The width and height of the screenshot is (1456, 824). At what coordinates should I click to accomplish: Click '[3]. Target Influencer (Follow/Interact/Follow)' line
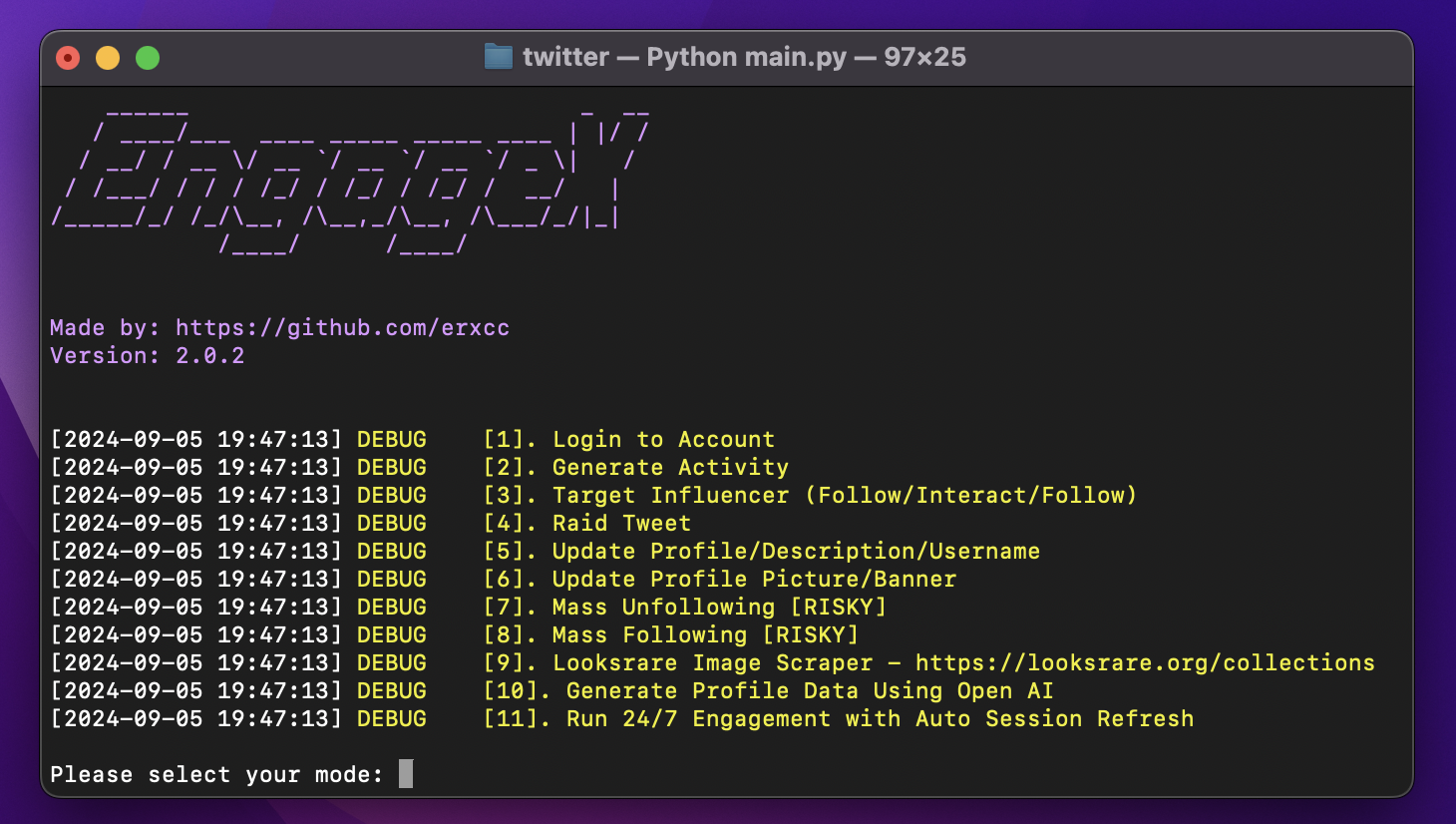pos(810,495)
